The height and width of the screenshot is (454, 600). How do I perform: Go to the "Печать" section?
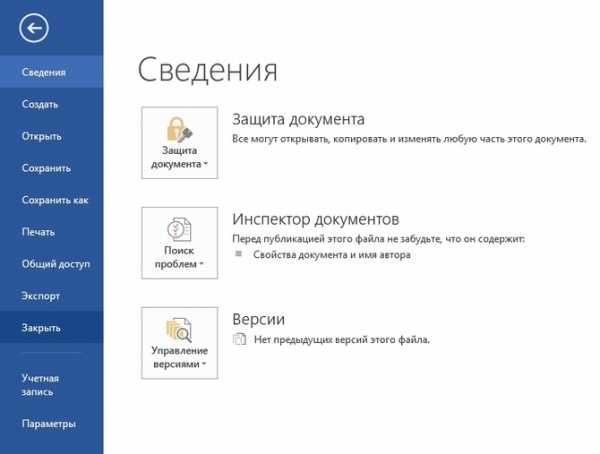39,232
